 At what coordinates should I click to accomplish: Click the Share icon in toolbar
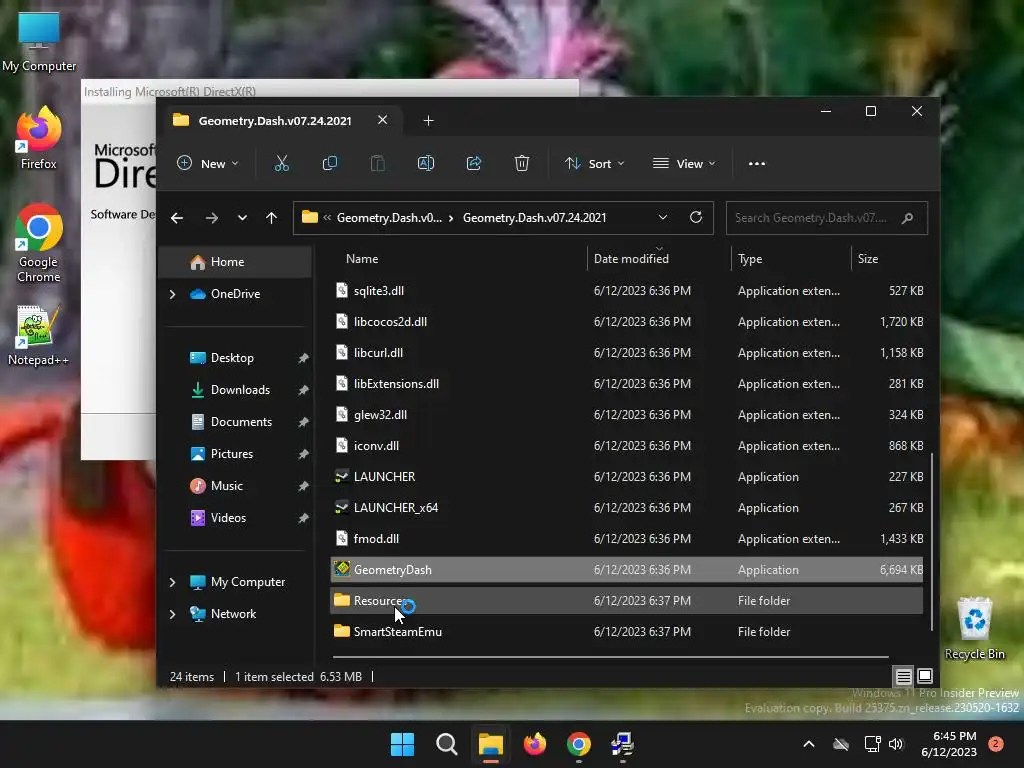coord(473,163)
